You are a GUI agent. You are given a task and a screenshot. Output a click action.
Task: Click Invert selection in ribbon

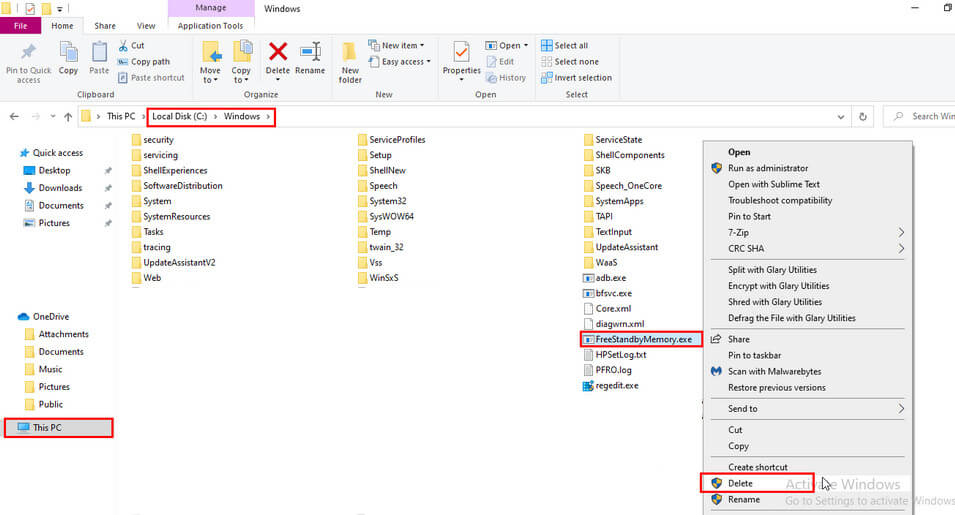576,78
